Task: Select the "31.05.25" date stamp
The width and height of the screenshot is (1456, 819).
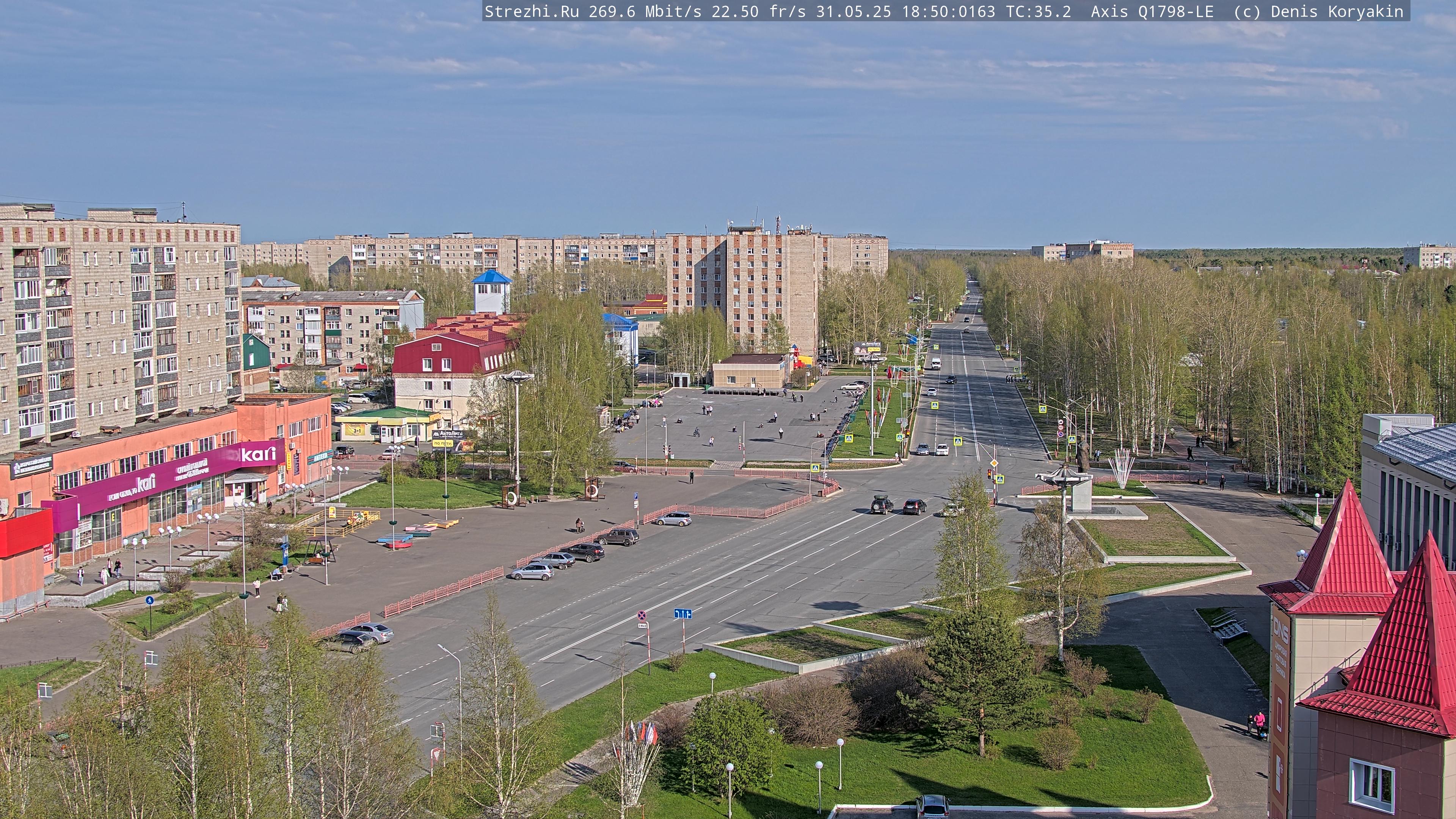Action: tap(854, 12)
